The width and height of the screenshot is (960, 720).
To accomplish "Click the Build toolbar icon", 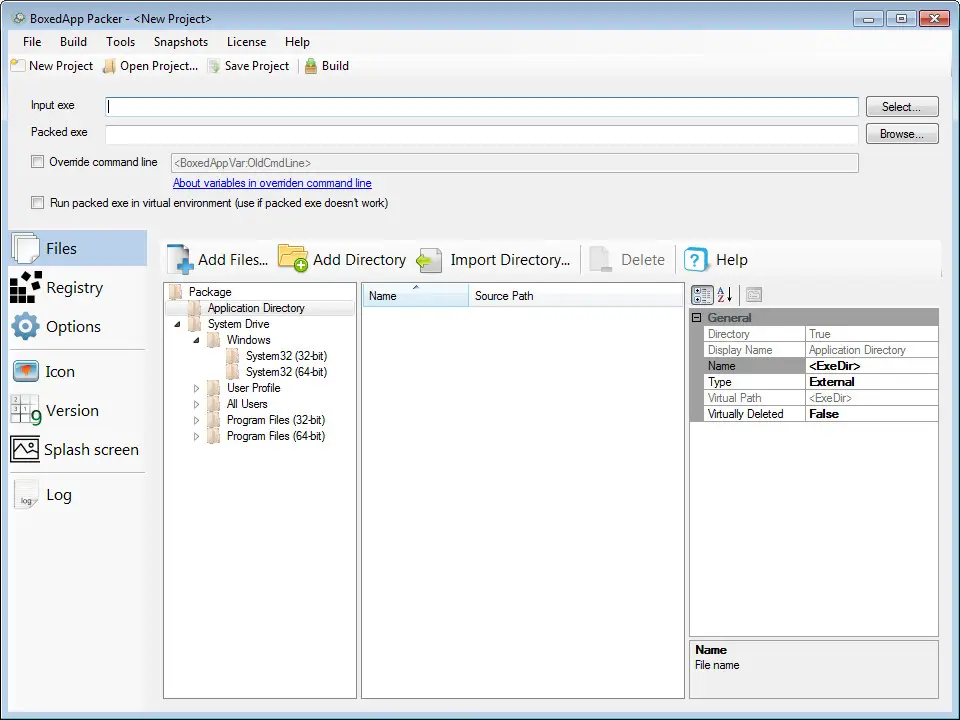I will tap(311, 66).
